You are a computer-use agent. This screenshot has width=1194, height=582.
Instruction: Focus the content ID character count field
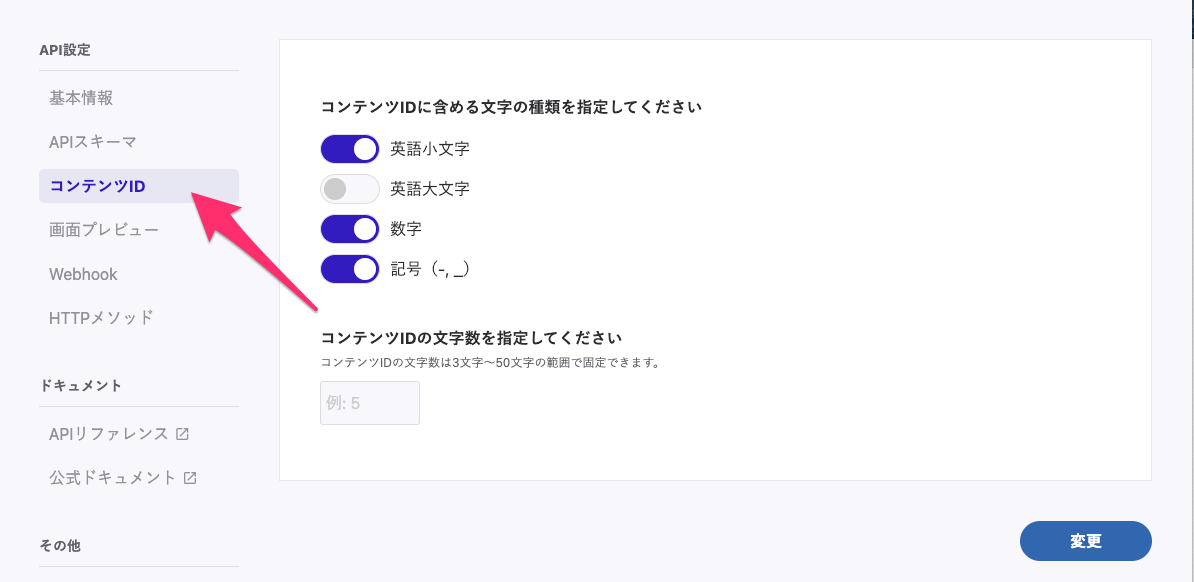click(x=370, y=403)
